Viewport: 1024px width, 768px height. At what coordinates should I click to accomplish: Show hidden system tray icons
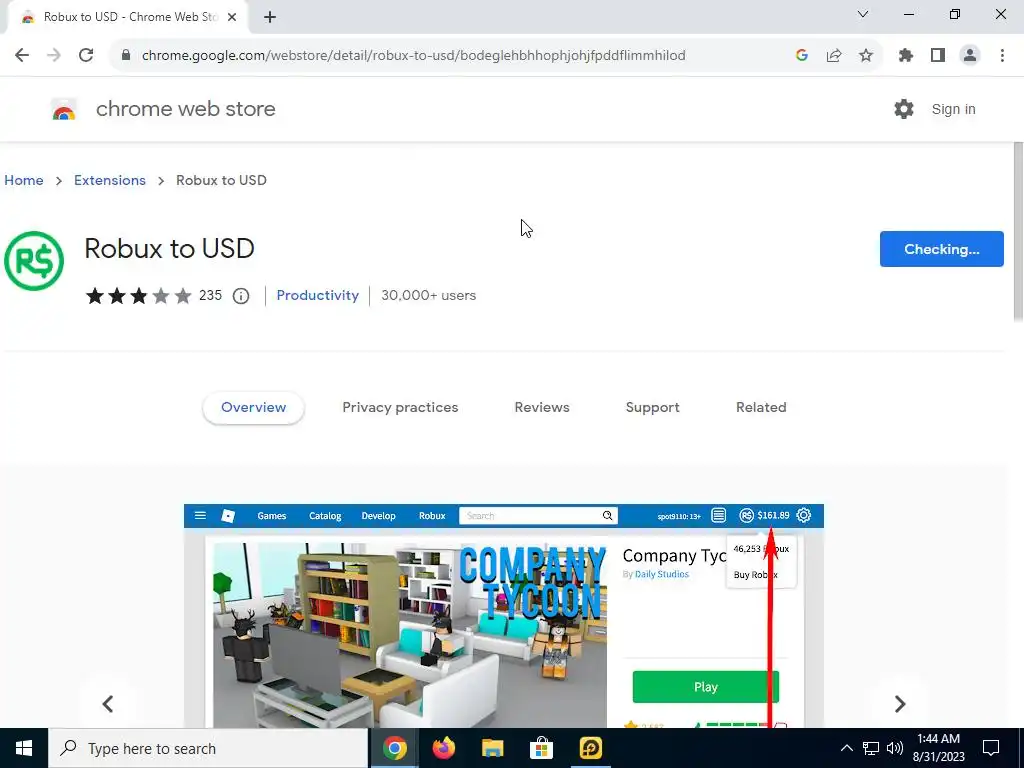point(846,748)
